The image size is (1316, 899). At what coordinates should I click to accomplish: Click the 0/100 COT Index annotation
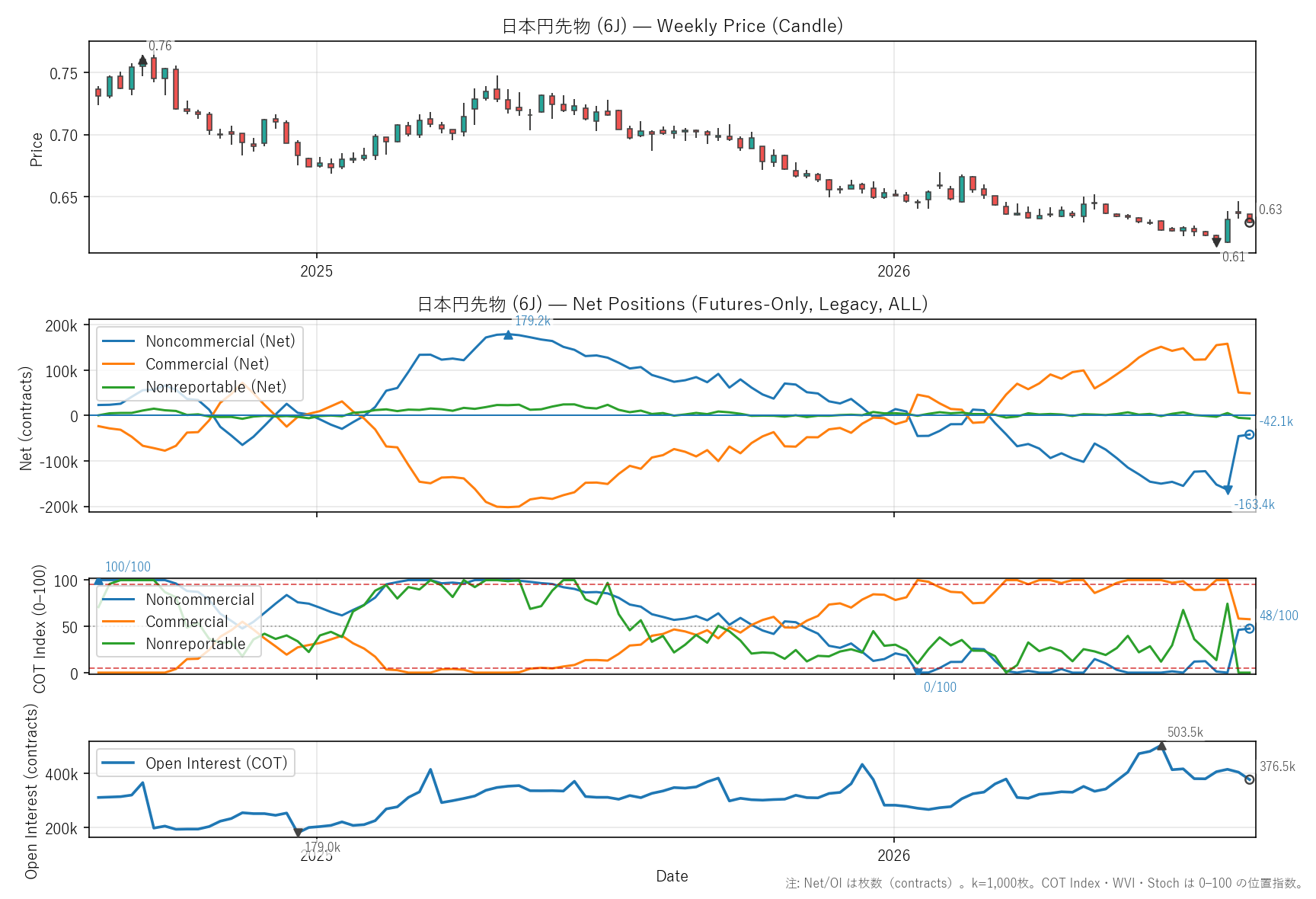pyautogui.click(x=940, y=687)
